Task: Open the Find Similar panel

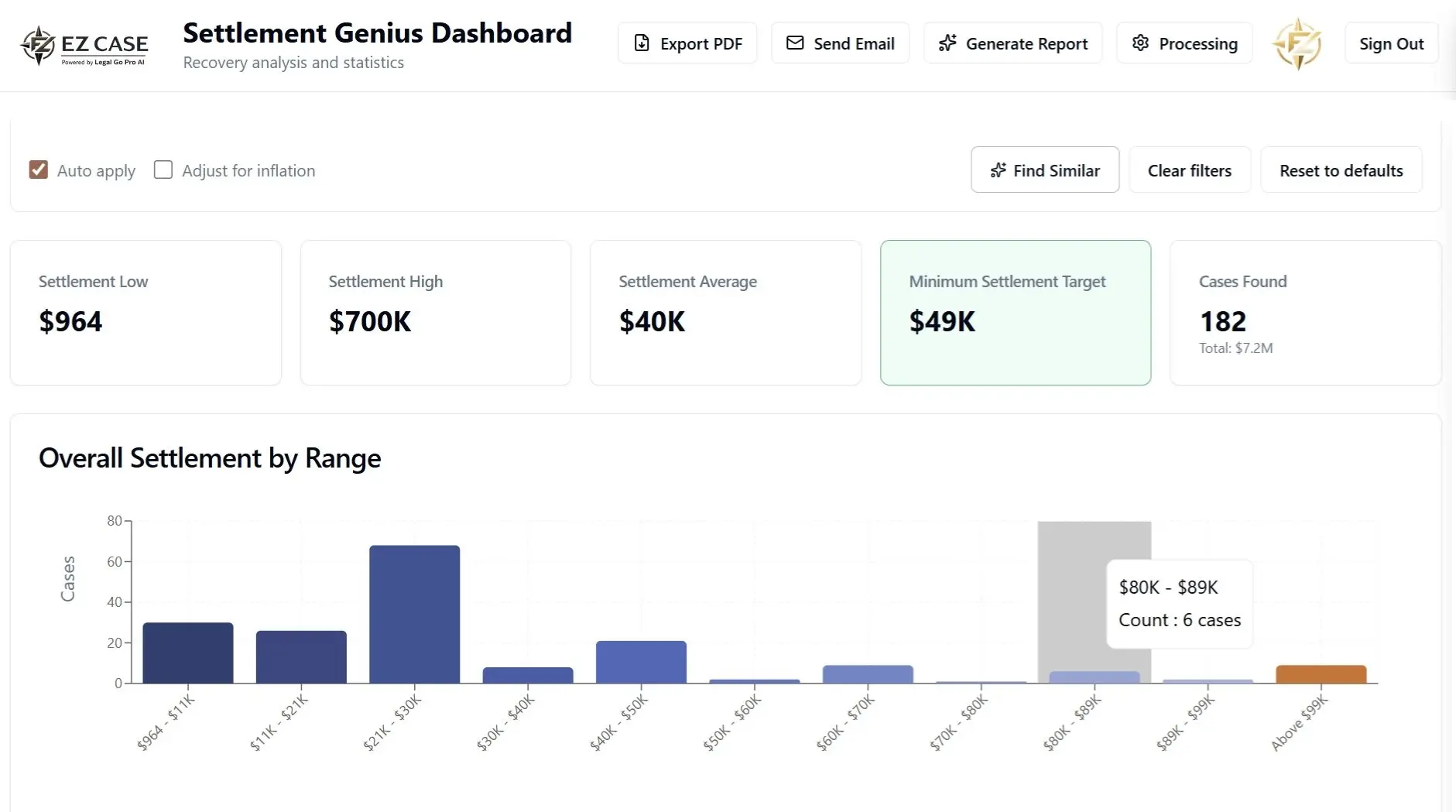Action: pos(1045,170)
